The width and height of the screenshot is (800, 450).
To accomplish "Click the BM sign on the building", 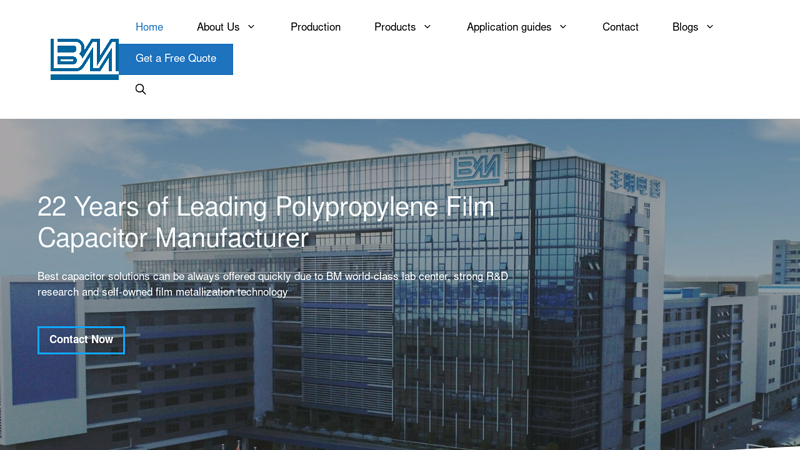I will (477, 168).
